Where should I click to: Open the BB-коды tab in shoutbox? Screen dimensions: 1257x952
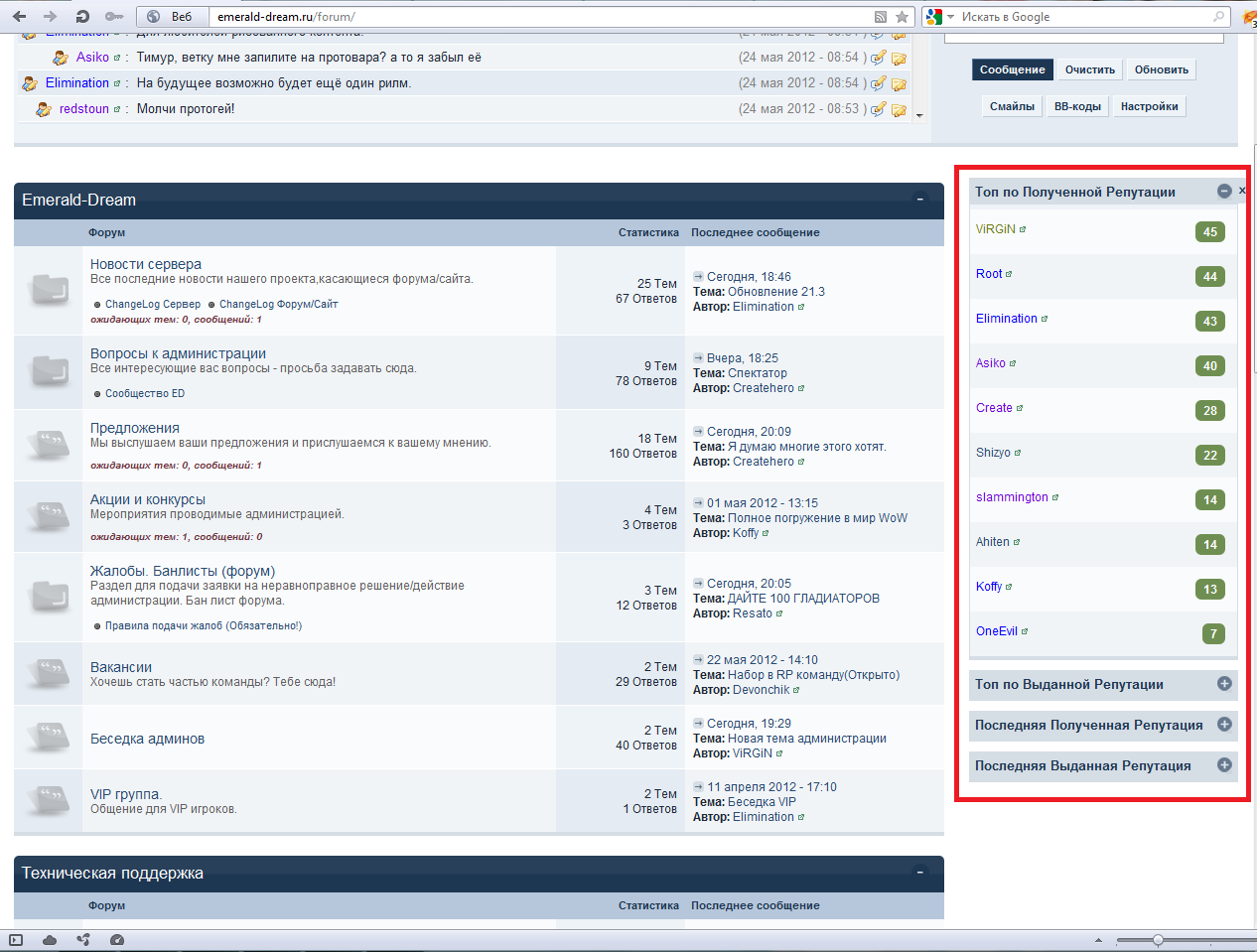(x=1077, y=106)
